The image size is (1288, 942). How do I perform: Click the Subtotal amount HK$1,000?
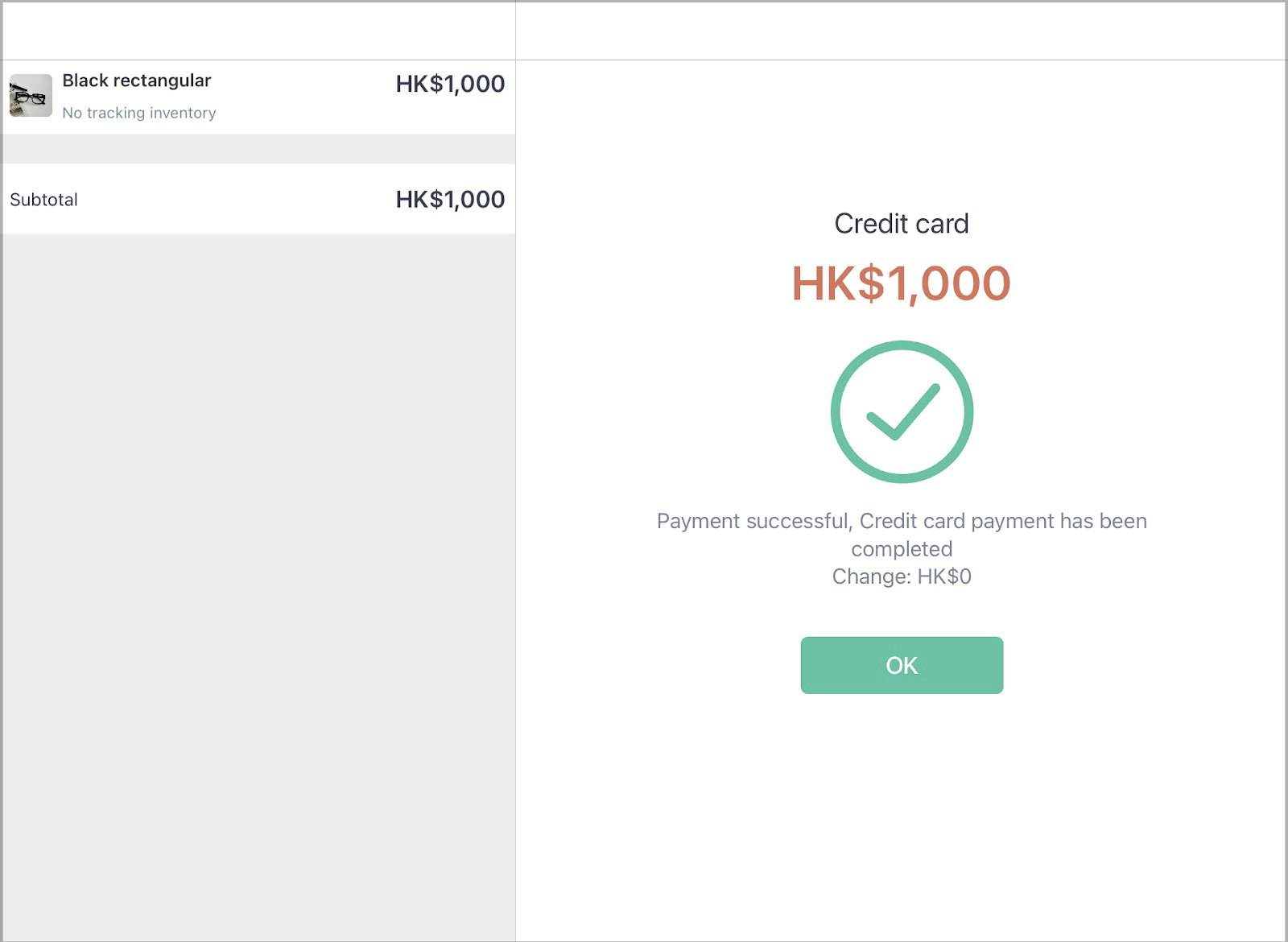pos(450,200)
